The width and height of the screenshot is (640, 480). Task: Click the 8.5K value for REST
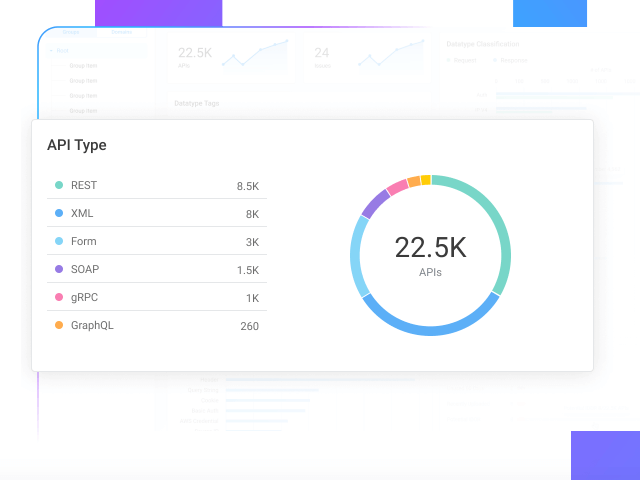(248, 186)
